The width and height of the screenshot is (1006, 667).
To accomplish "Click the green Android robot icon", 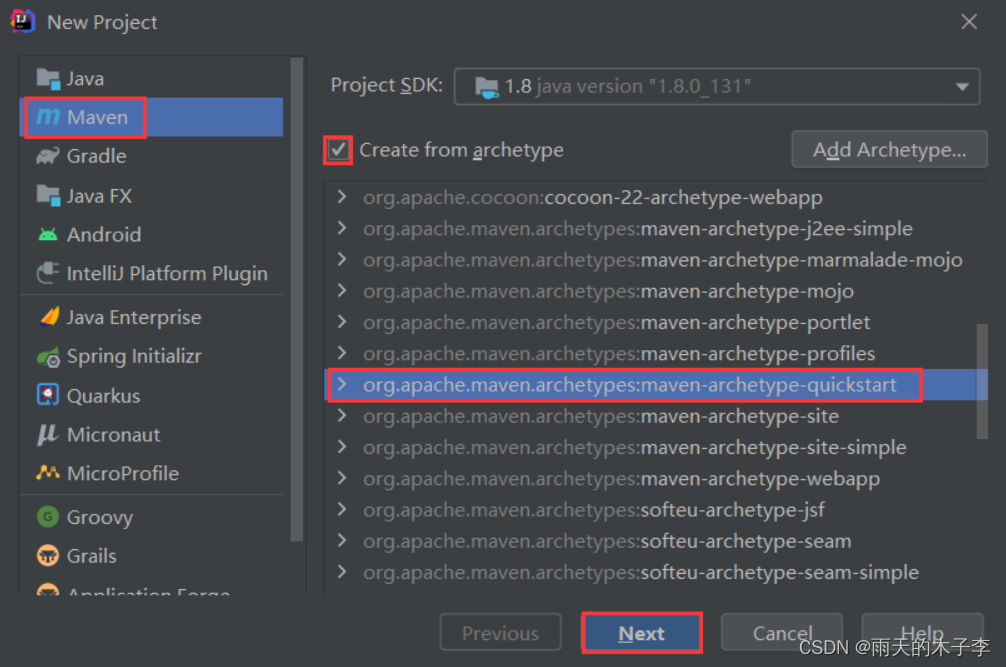I will (48, 235).
